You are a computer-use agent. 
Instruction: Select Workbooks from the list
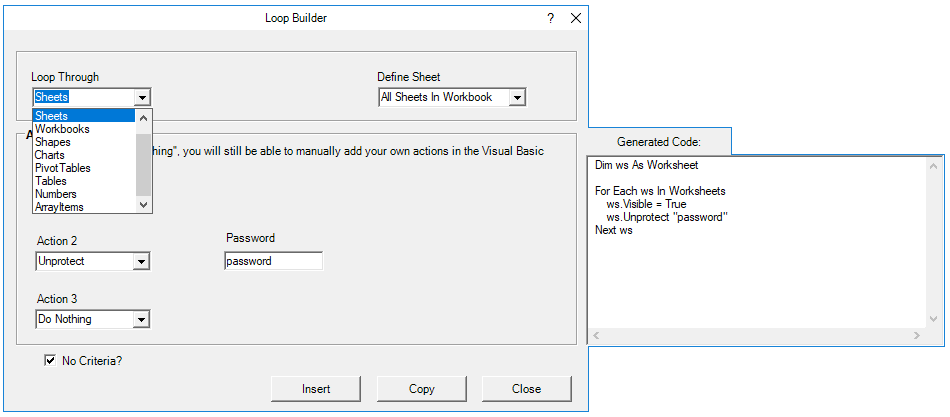[62, 129]
